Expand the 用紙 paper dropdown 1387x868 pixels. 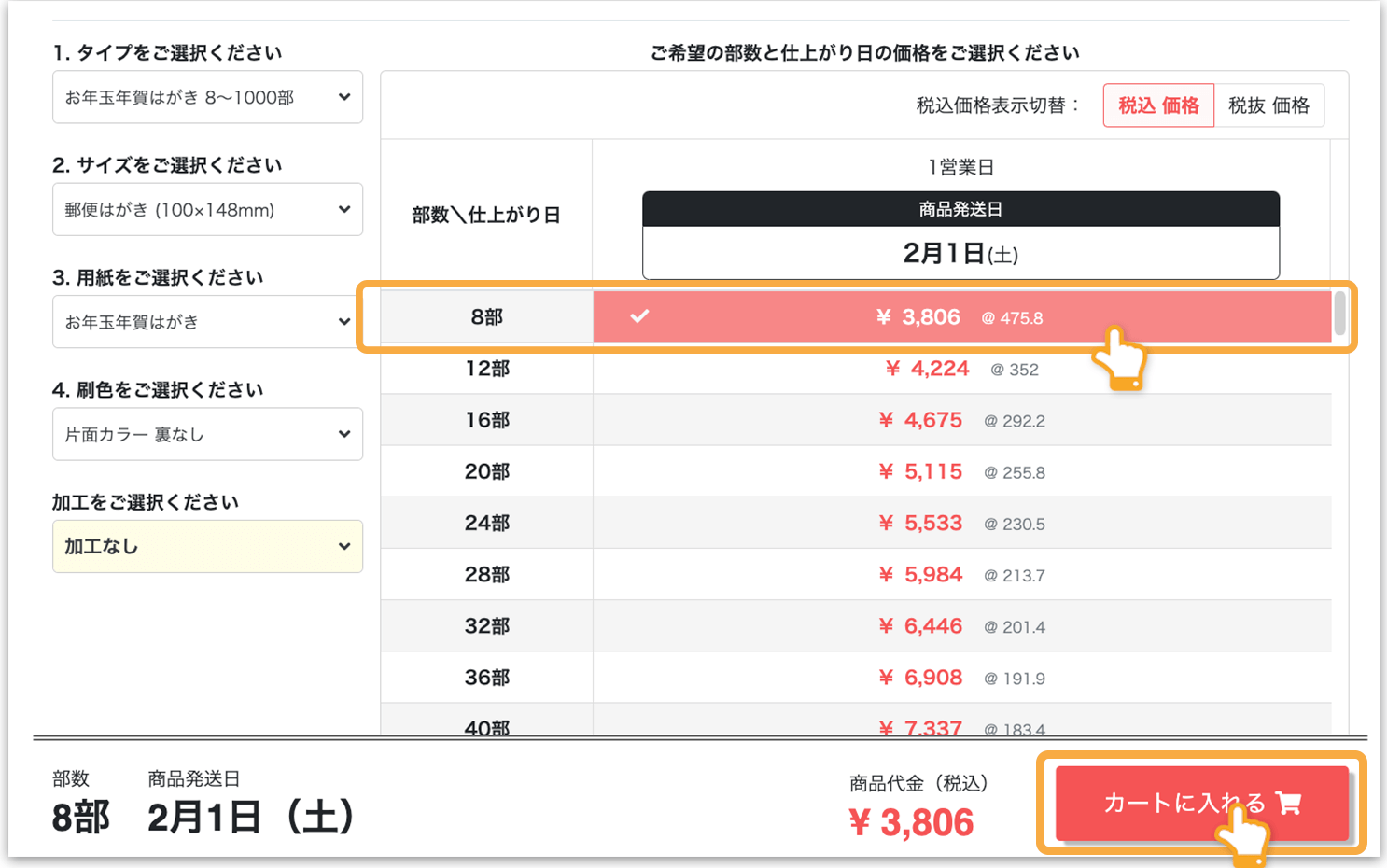pyautogui.click(x=207, y=322)
